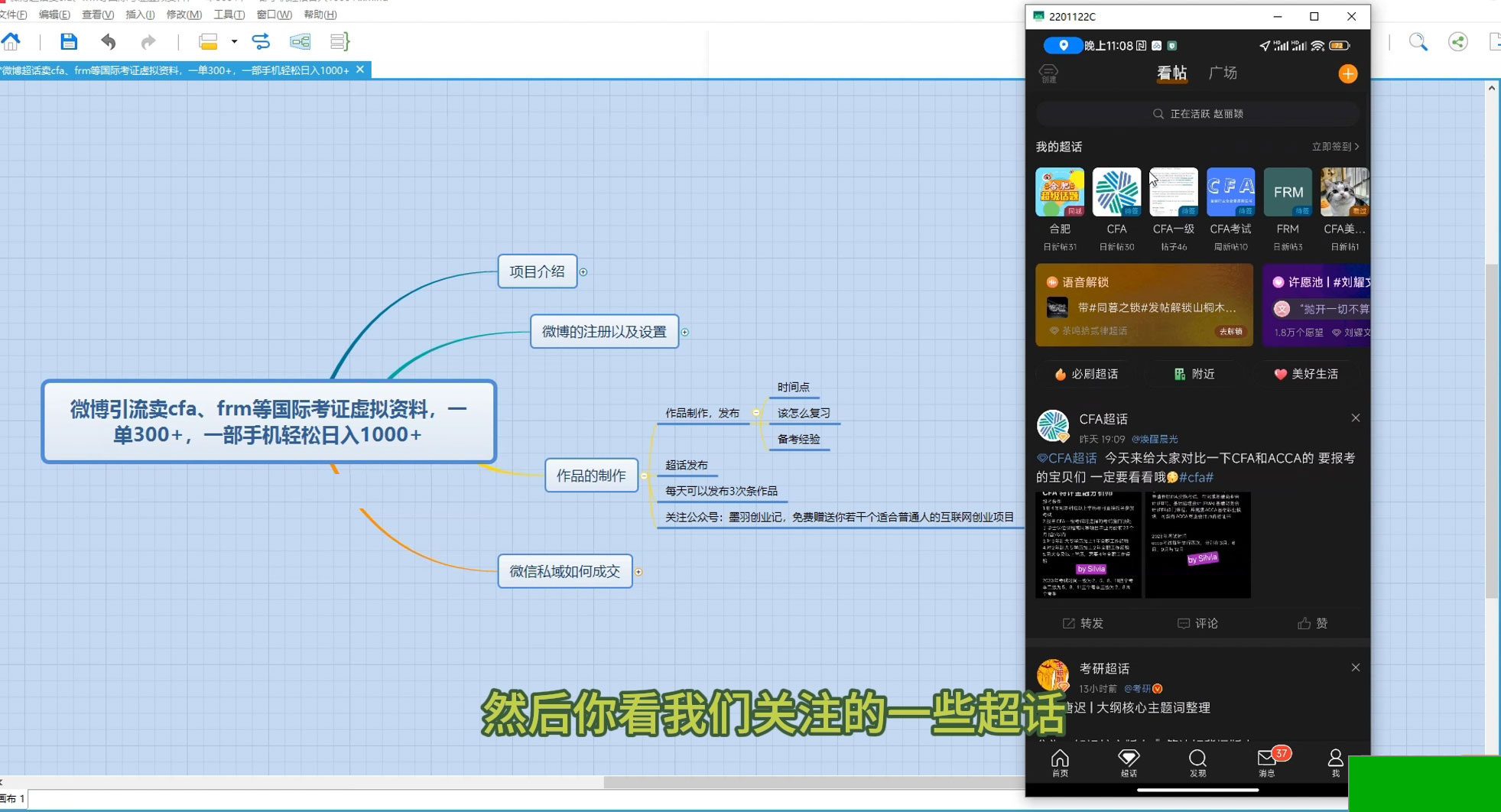Open the 合肥 super topic icon
The image size is (1501, 812).
tap(1060, 193)
